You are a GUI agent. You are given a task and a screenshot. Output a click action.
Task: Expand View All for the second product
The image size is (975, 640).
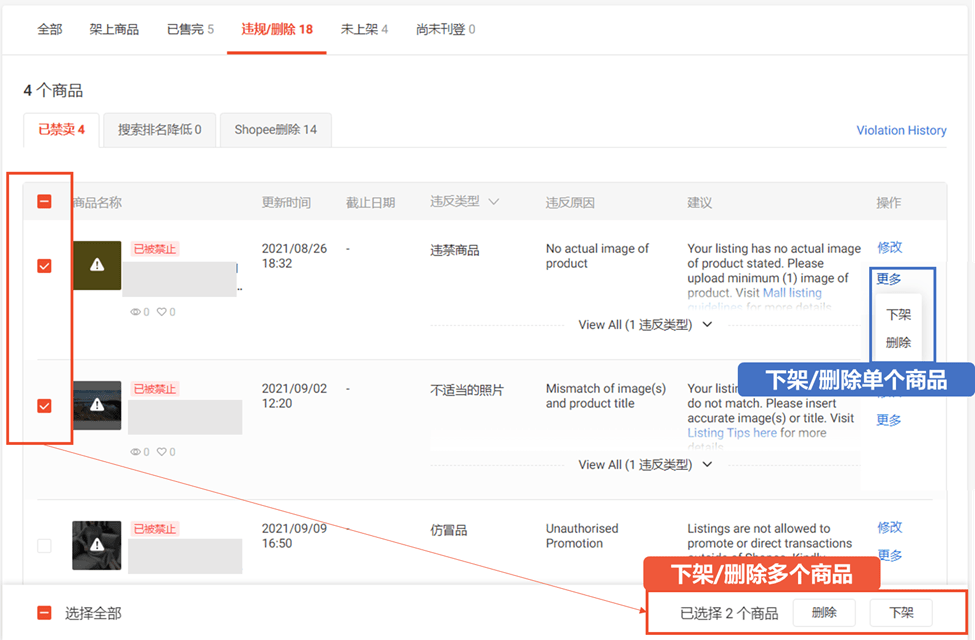click(644, 465)
